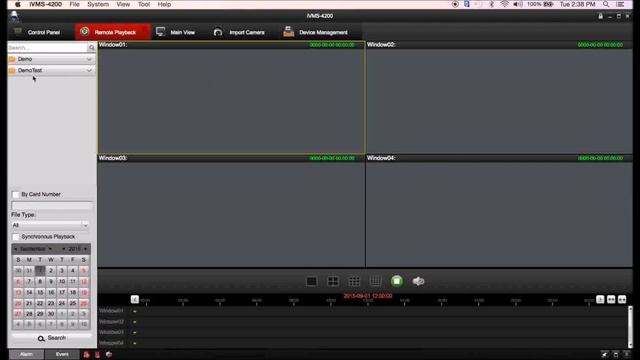Select September 25 on the calendar
This screenshot has height=360, width=640.
pyautogui.click(x=73, y=303)
